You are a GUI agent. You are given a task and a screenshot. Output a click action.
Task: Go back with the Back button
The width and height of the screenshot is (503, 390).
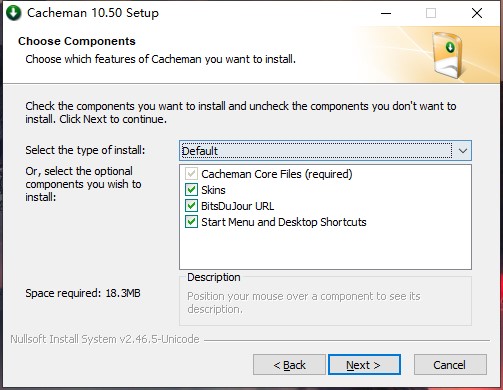click(x=289, y=365)
